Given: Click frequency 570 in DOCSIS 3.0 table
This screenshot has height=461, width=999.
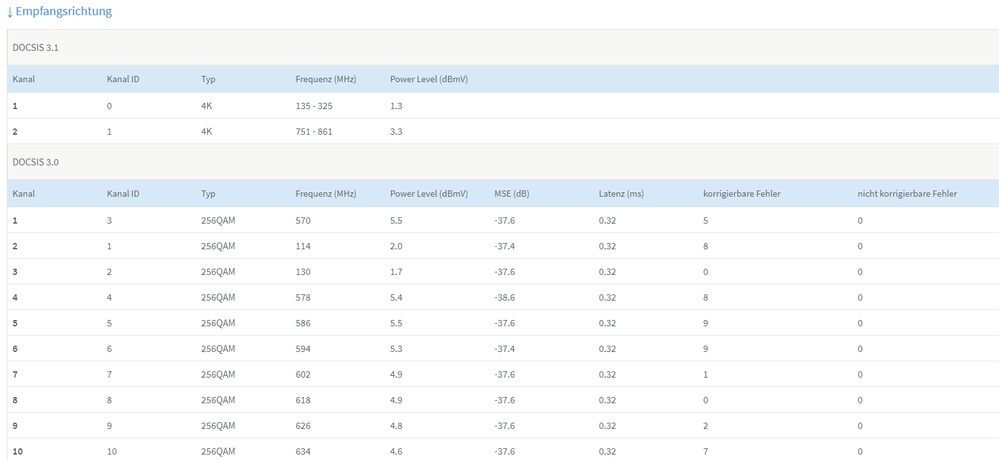Looking at the screenshot, I should click(303, 220).
